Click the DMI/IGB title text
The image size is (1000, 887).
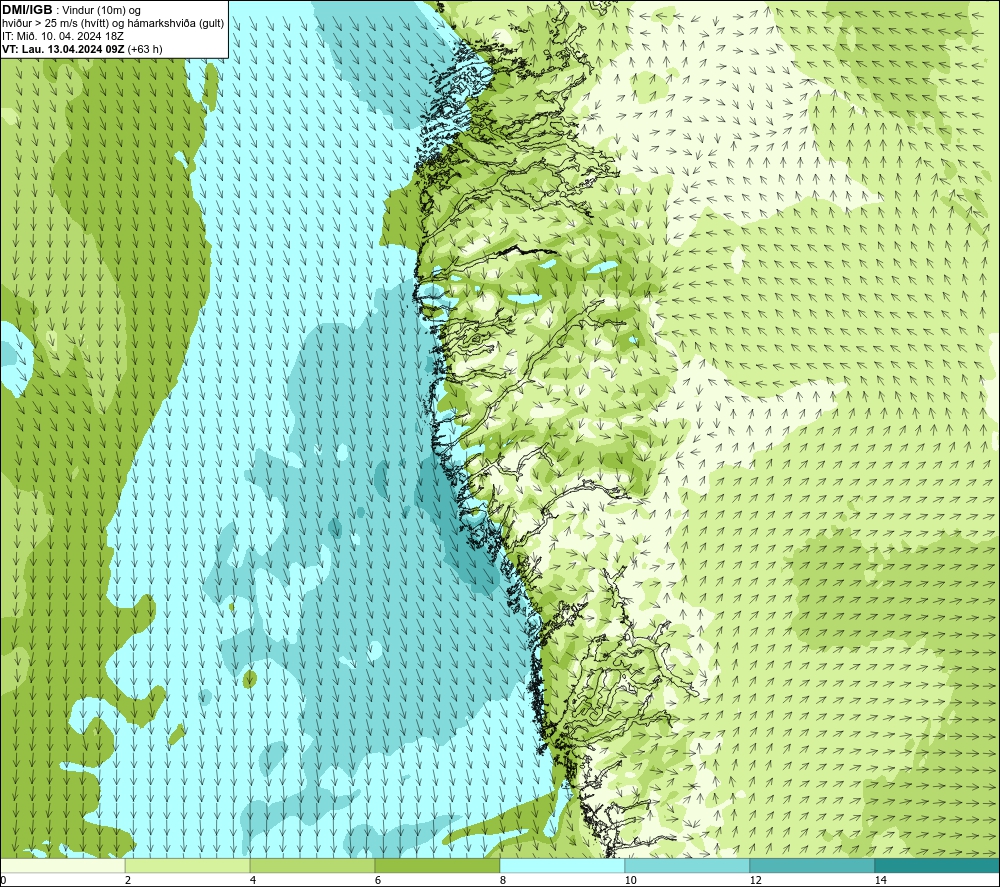pyautogui.click(x=27, y=10)
